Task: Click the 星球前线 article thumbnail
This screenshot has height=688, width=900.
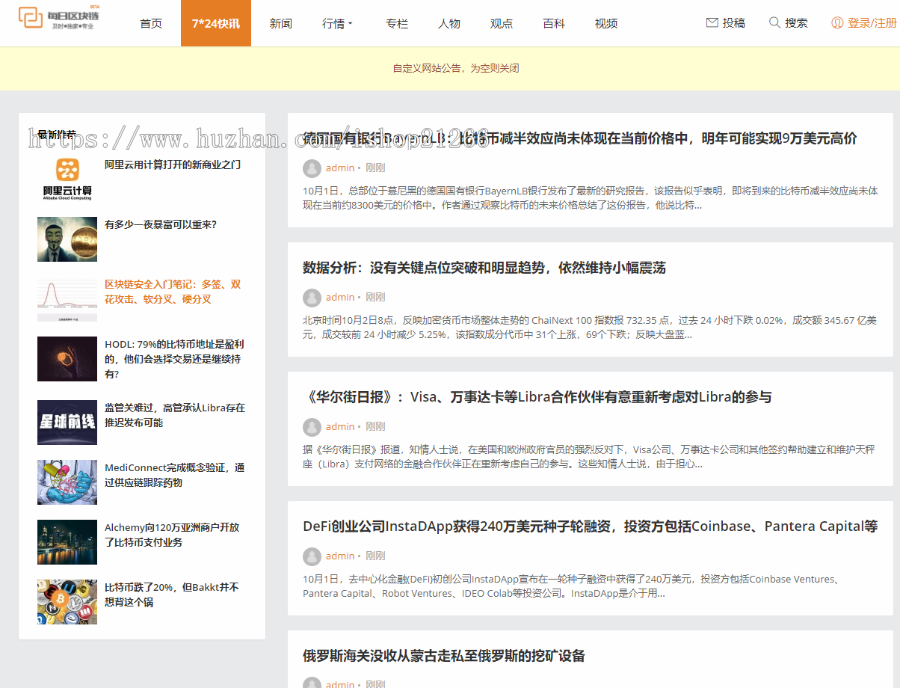Action: click(66, 422)
